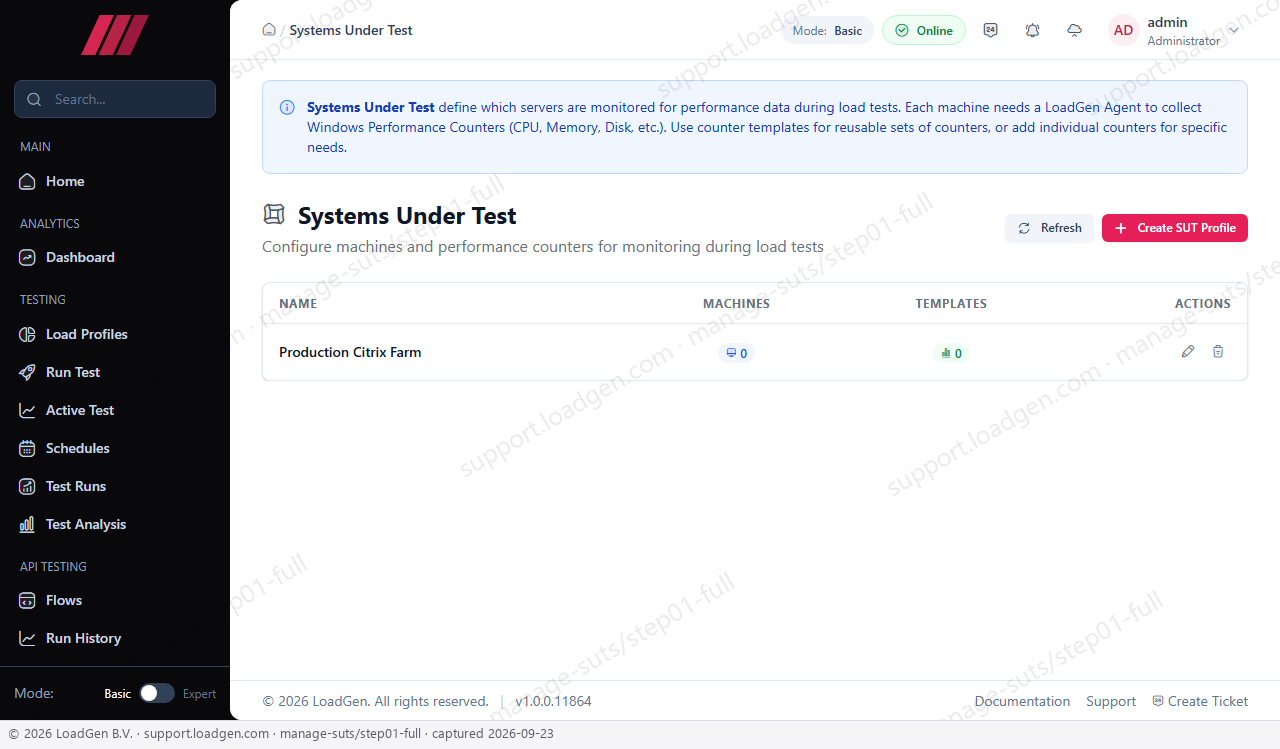The image size is (1280, 749).
Task: Expand the admin account dropdown chevron
Action: 1234,30
